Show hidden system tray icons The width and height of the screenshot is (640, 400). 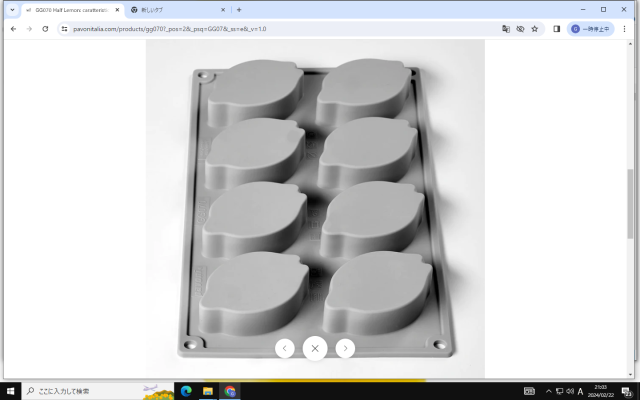548,391
